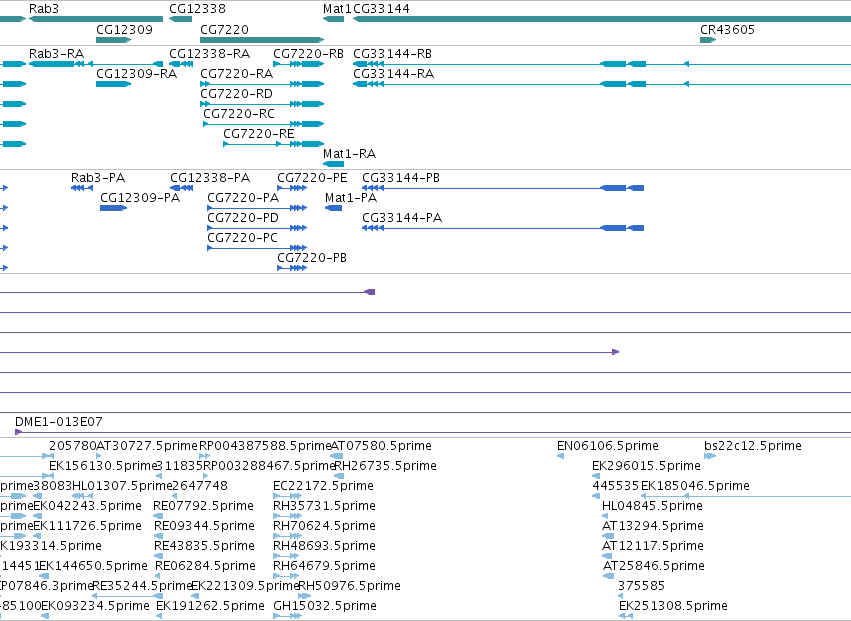Click the bs22c12.5prime EST label

(753, 446)
